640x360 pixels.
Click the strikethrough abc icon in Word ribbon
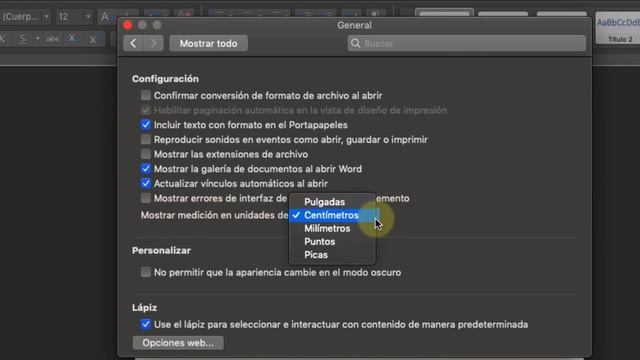(52, 39)
